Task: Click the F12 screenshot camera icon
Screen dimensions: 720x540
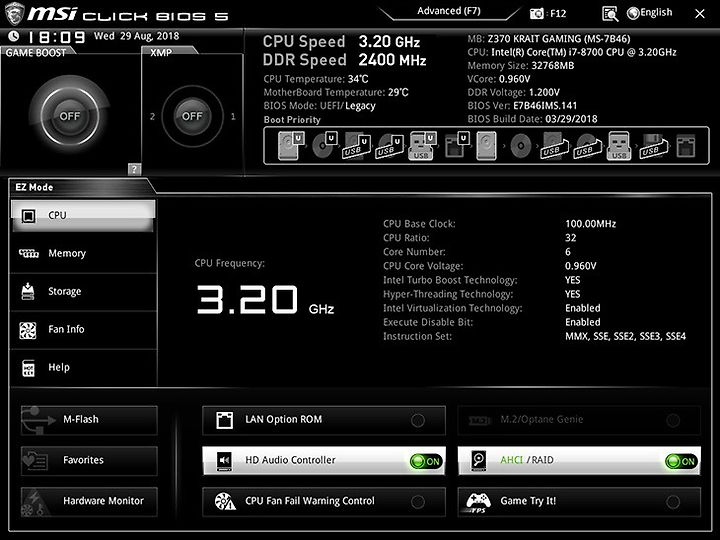Action: [x=536, y=14]
